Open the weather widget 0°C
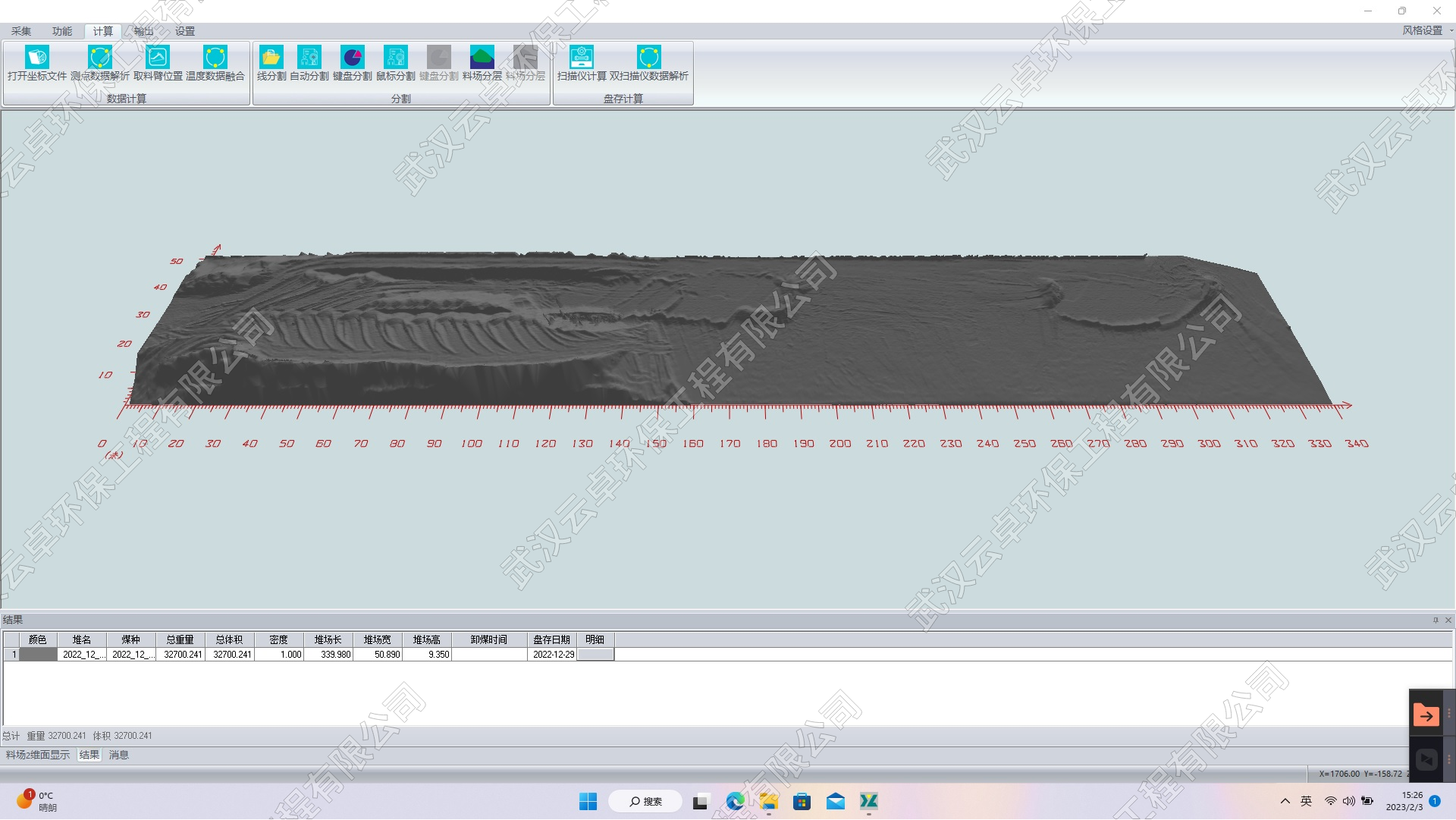Screen dimensions: 1456x820 click(36, 801)
